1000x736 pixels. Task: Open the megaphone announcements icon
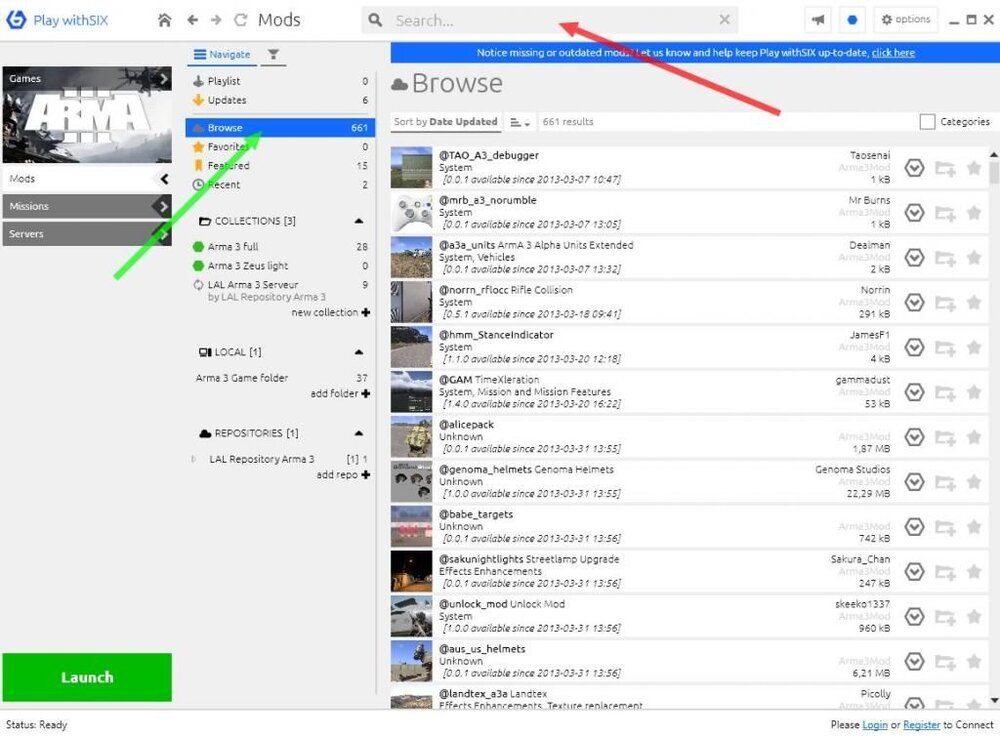click(x=818, y=20)
